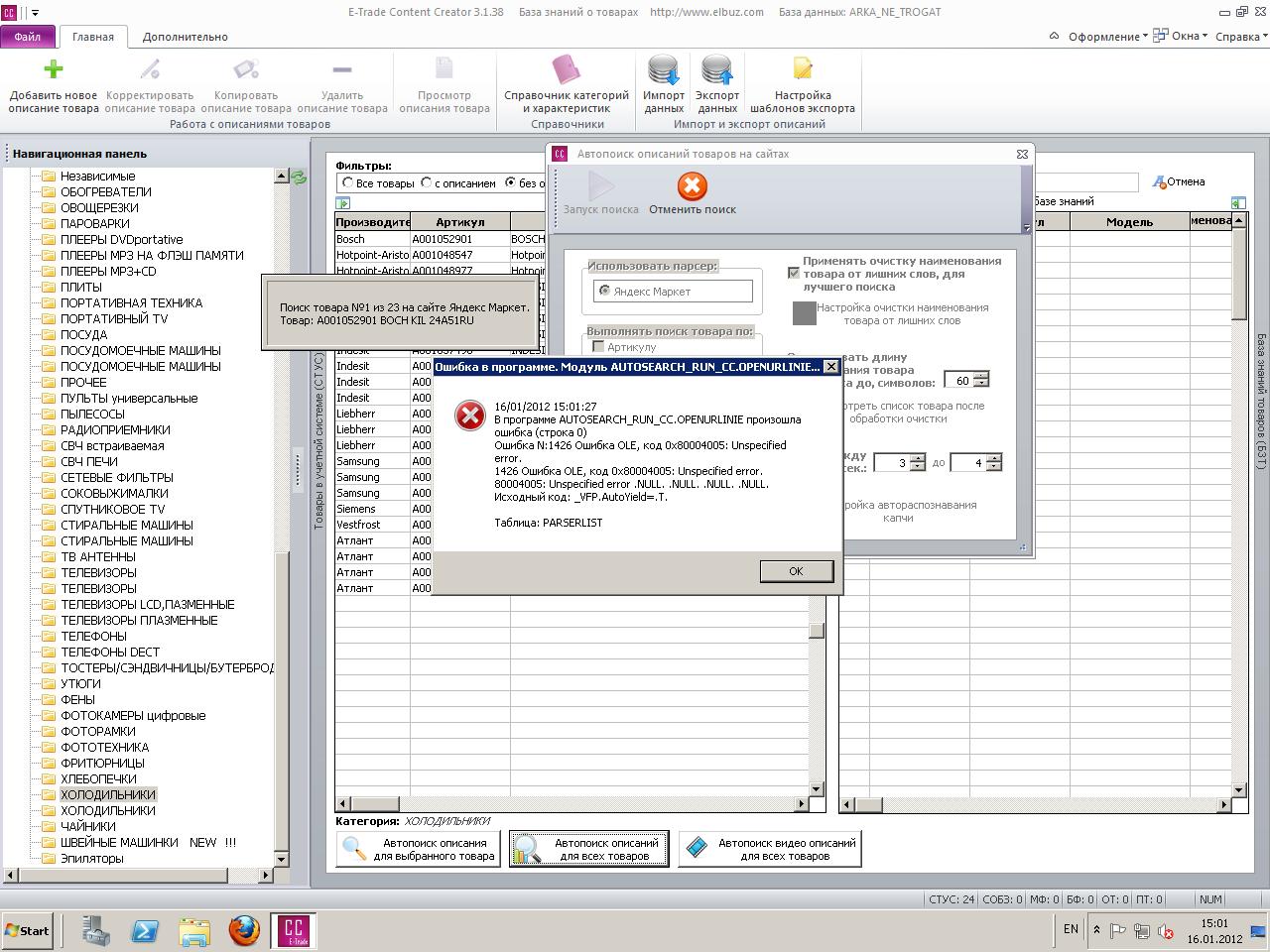Click the view product description page icon
The height and width of the screenshot is (952, 1270).
444,68
